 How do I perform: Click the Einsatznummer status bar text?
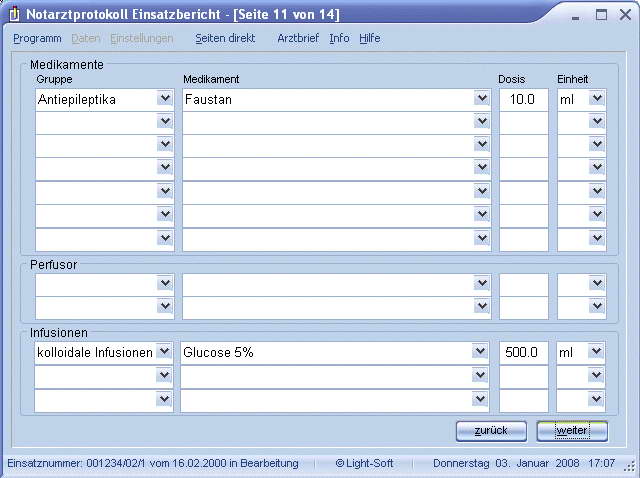(153, 463)
